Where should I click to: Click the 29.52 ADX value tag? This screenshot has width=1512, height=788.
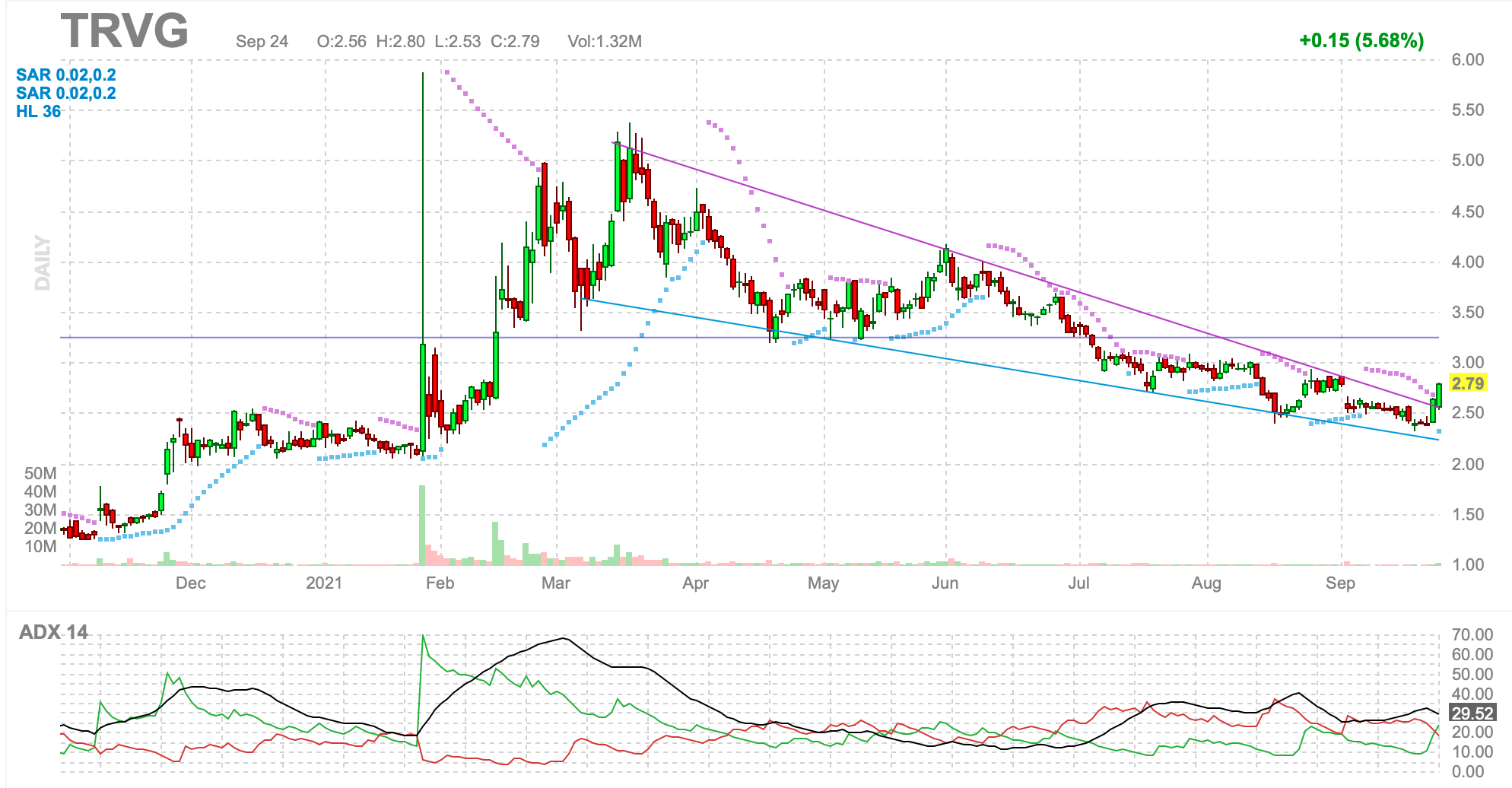click(x=1472, y=713)
